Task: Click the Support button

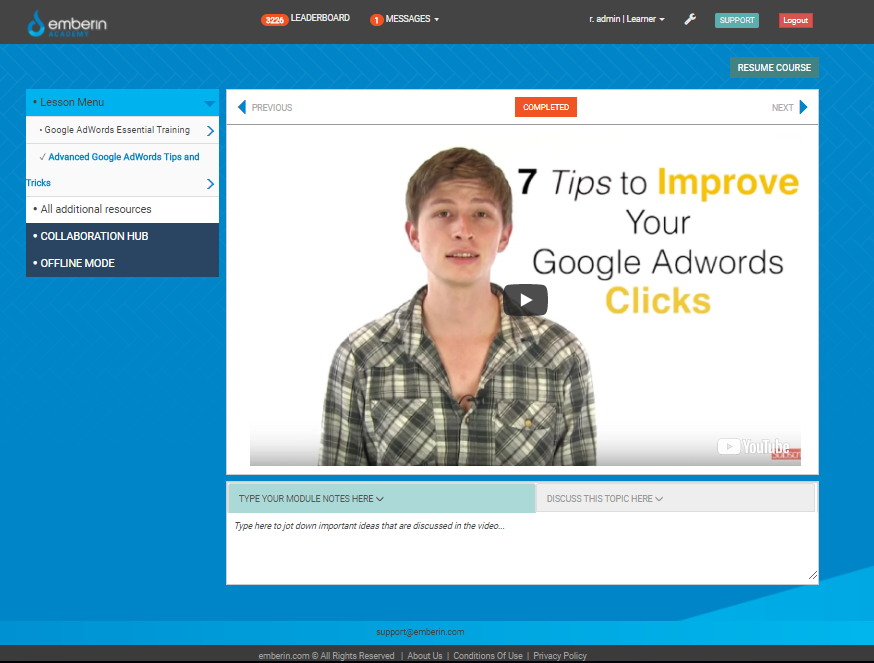Action: tap(737, 20)
